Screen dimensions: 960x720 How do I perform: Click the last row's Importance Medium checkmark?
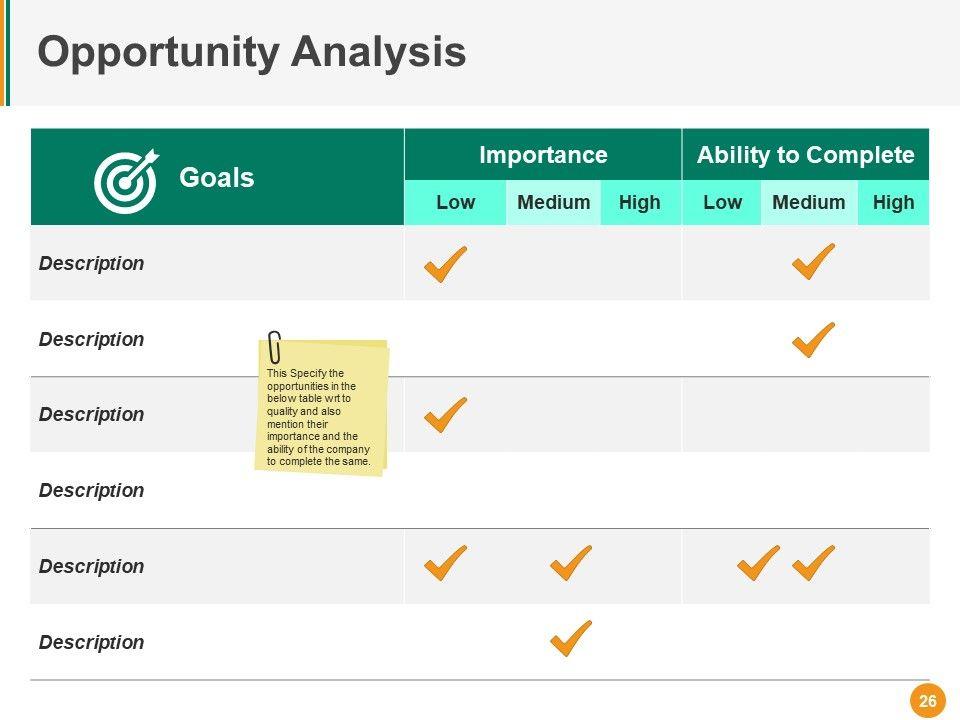pyautogui.click(x=570, y=638)
